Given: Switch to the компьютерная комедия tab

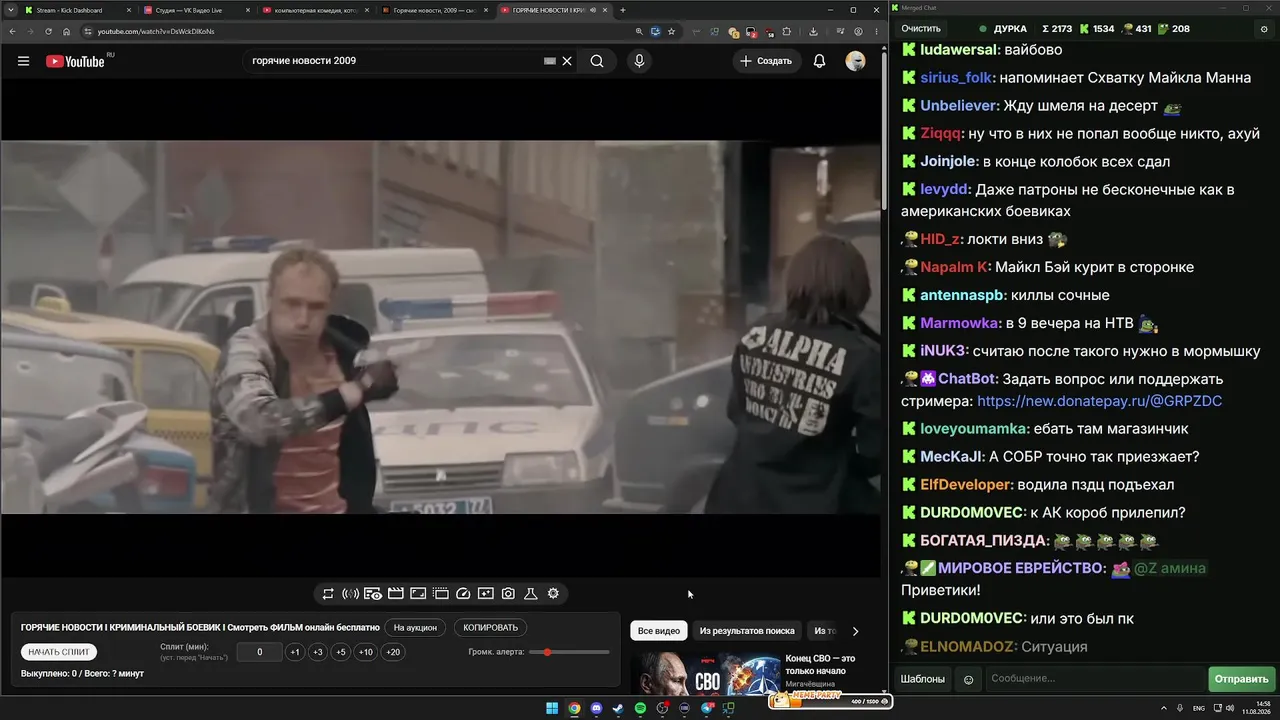Looking at the screenshot, I should click(316, 10).
